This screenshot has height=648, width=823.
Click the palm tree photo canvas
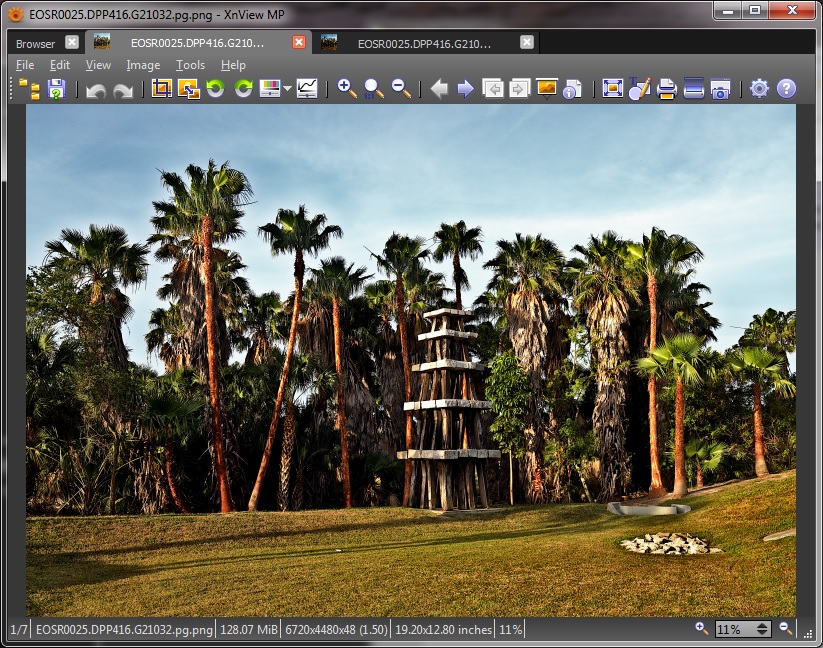[410, 360]
